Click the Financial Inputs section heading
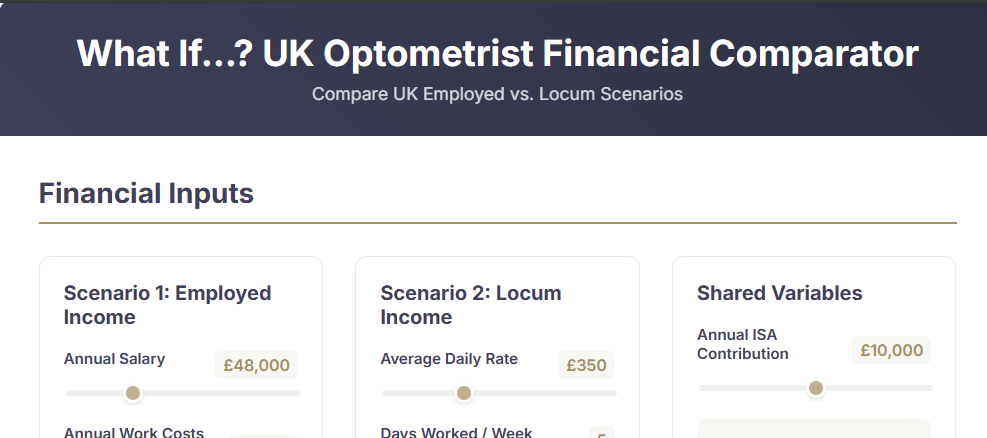Screen dimensions: 987x438 (x=146, y=193)
